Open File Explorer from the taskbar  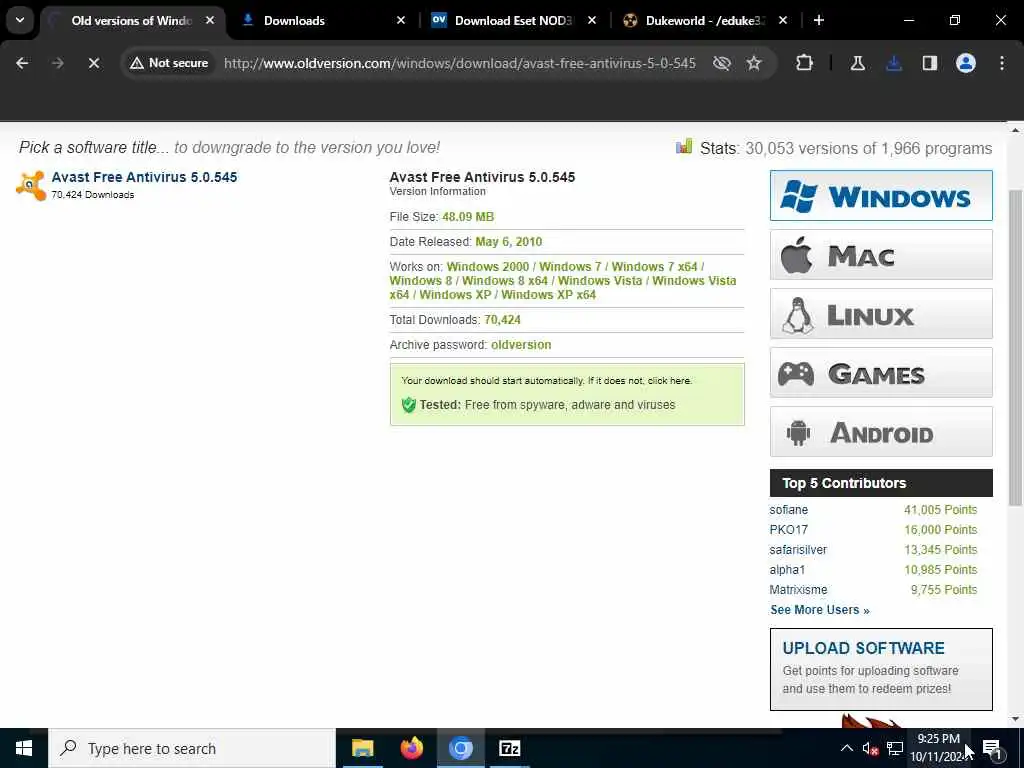point(362,748)
